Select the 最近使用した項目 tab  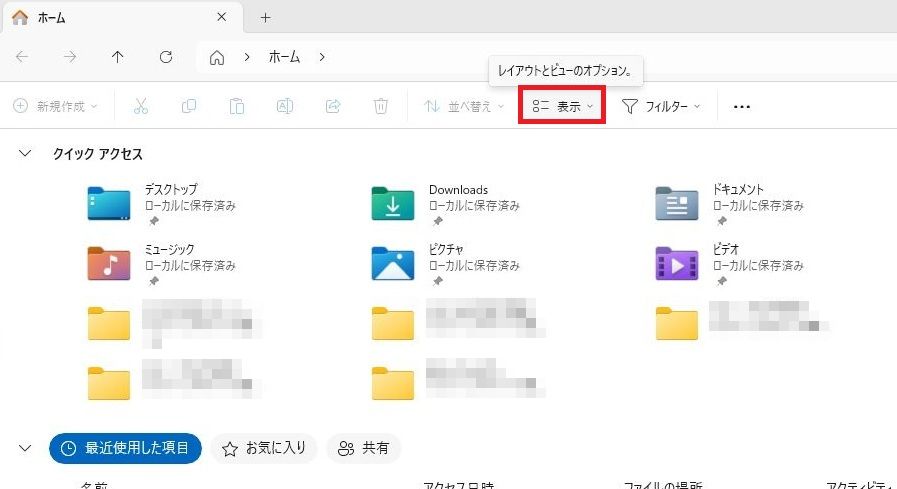(125, 448)
